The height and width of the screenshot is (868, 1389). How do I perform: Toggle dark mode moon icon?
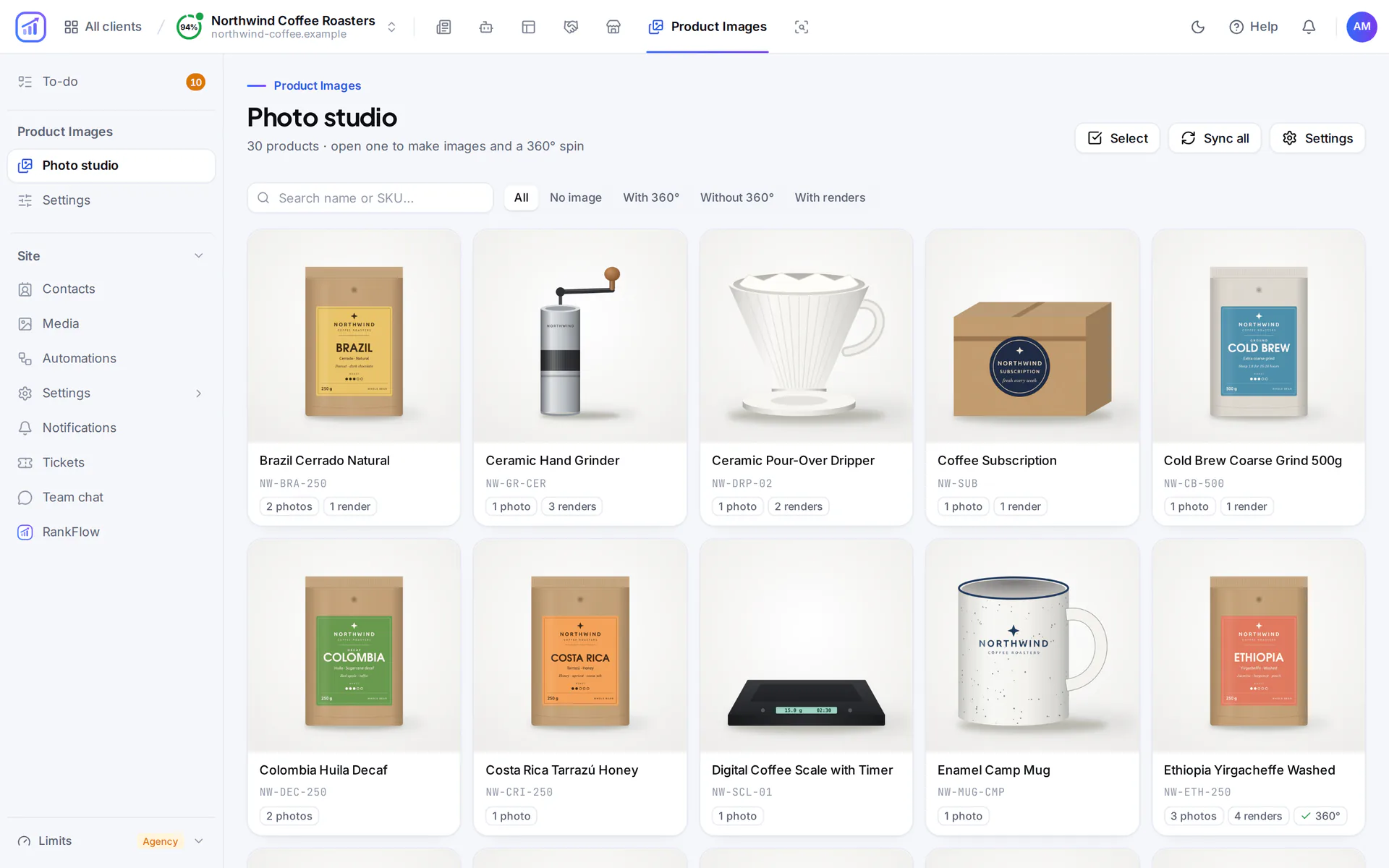pyautogui.click(x=1198, y=27)
